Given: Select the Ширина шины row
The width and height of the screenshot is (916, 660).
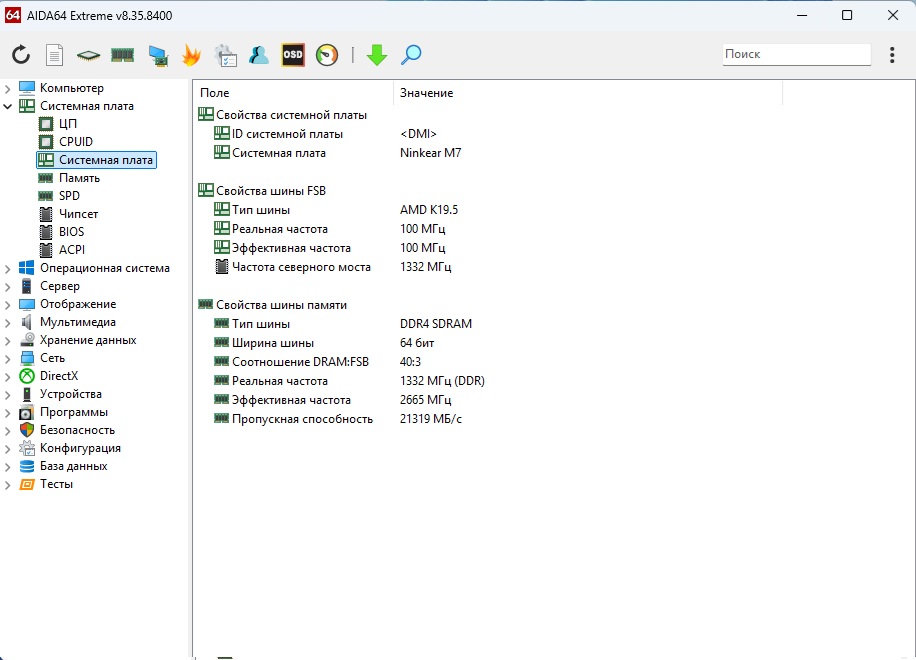Looking at the screenshot, I should coord(264,343).
